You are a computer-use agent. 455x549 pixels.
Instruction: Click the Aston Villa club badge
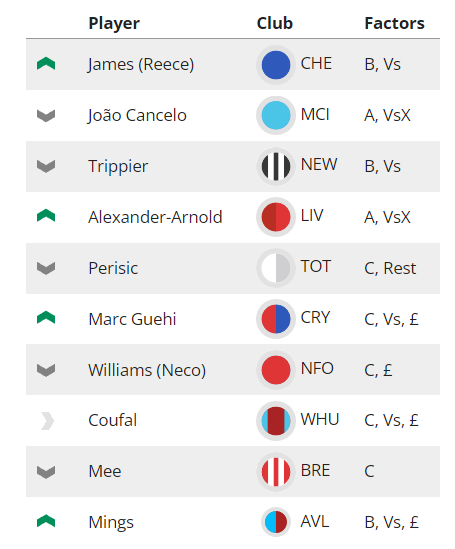276,522
